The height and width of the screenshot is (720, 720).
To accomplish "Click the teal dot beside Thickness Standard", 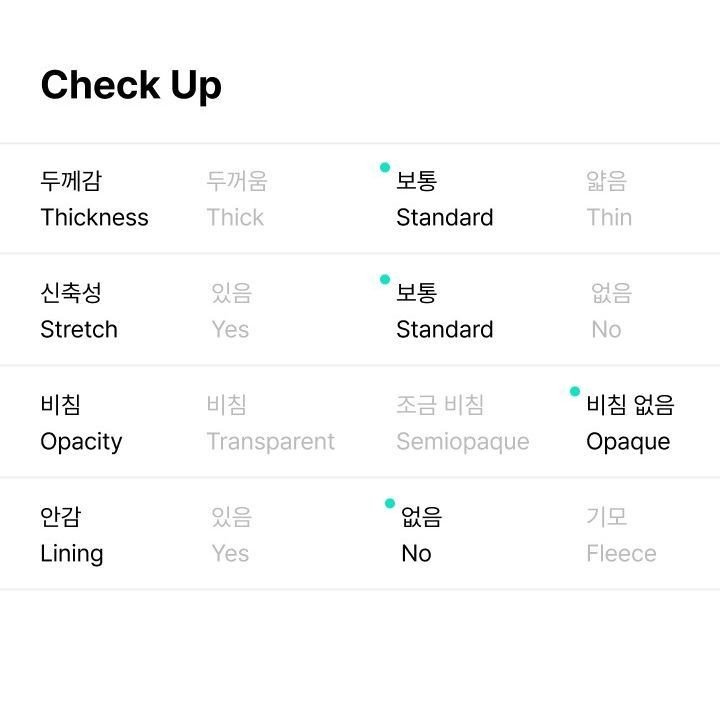I will (x=385, y=168).
